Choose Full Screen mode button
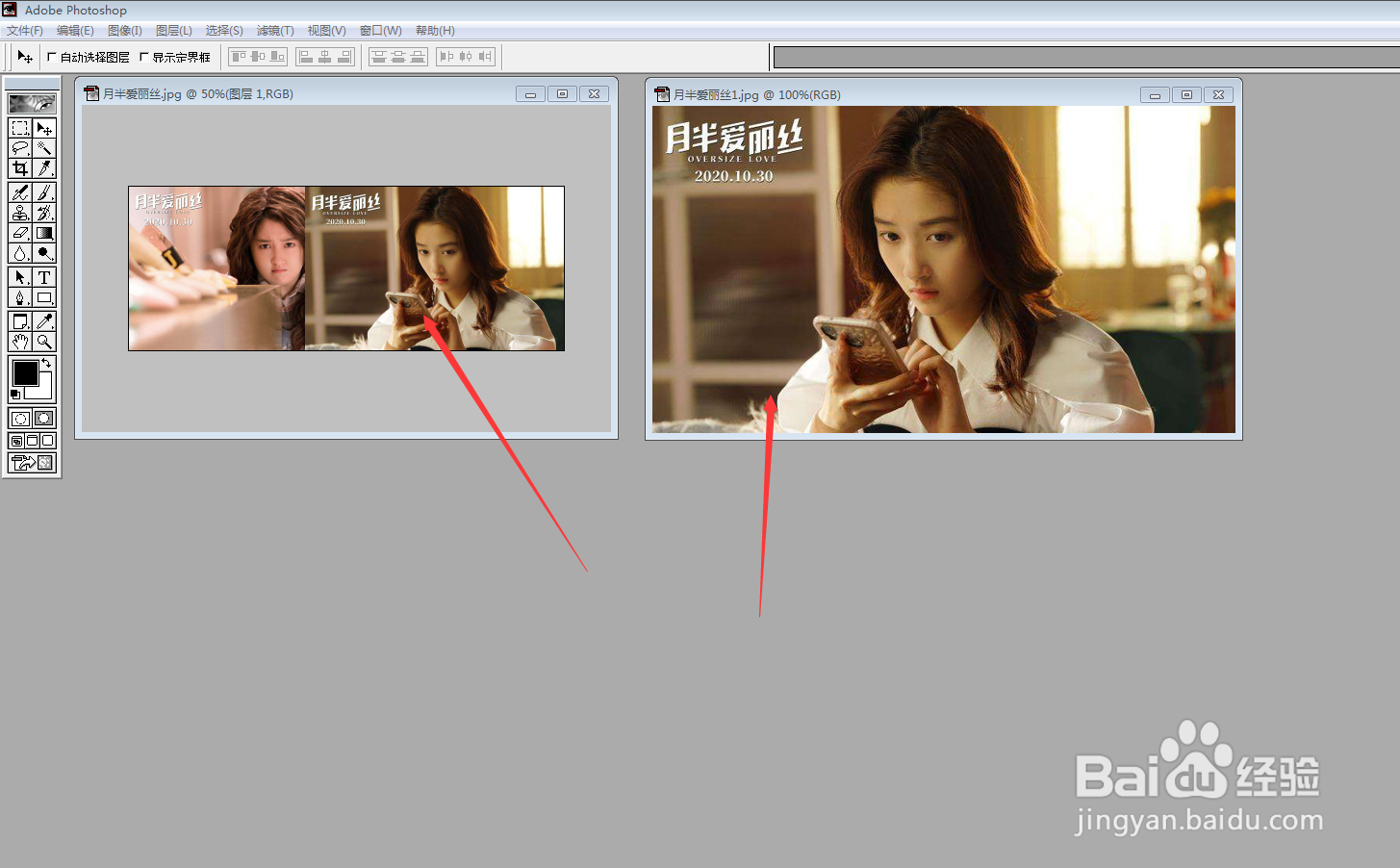The height and width of the screenshot is (868, 1400). [x=47, y=441]
